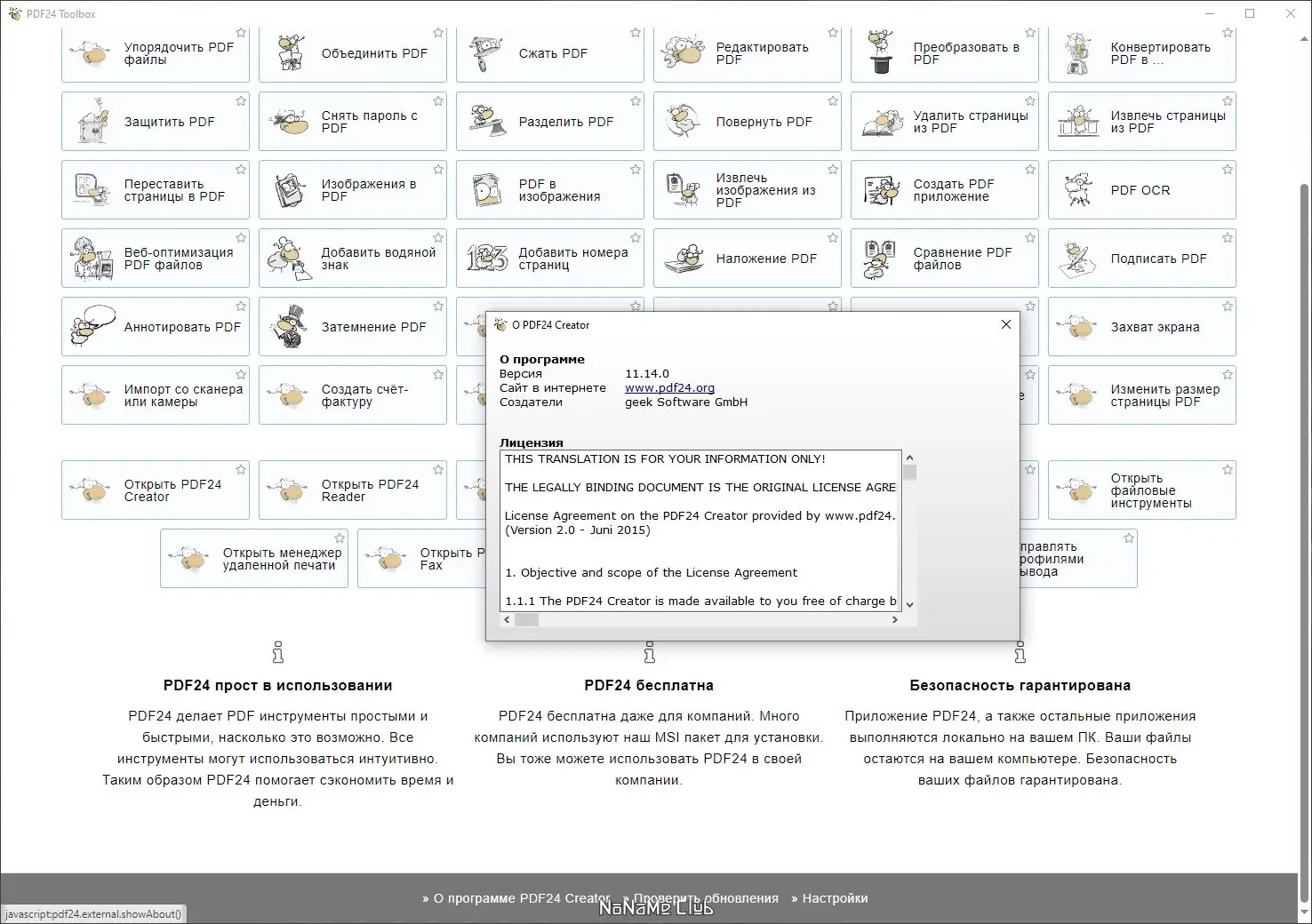Close the О PDF24 Creator dialog
This screenshot has height=924, width=1312.
coord(1006,324)
